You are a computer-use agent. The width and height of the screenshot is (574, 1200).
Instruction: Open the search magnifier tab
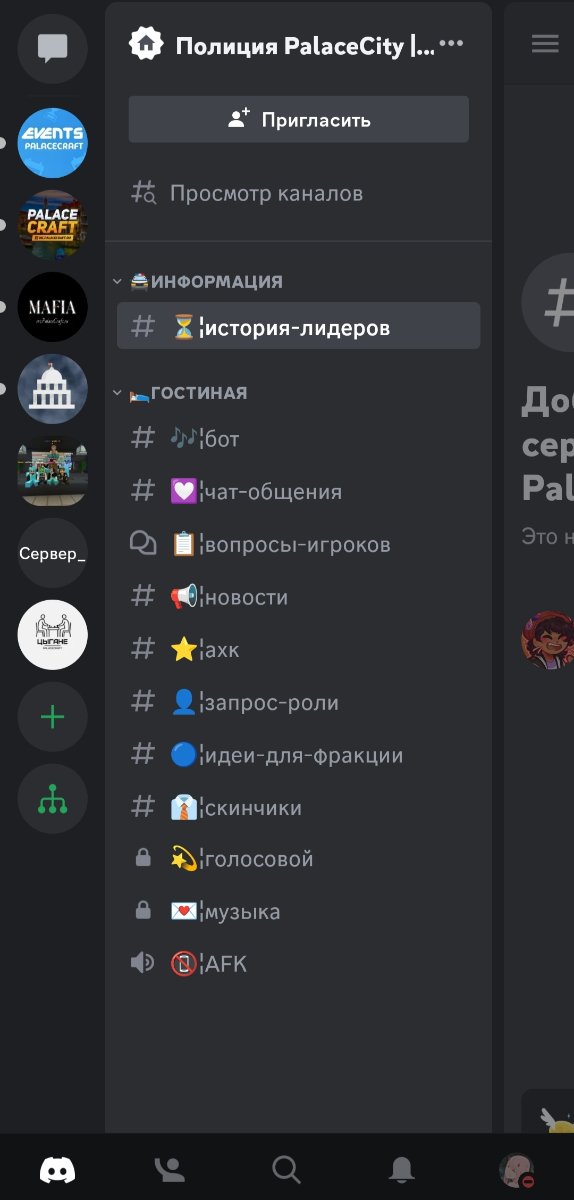[x=286, y=1170]
